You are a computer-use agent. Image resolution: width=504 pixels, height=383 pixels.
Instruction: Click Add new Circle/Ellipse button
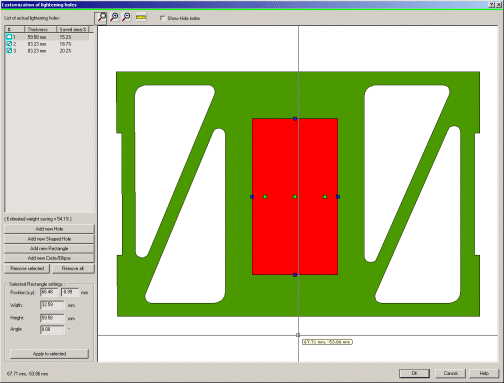pyautogui.click(x=49, y=258)
